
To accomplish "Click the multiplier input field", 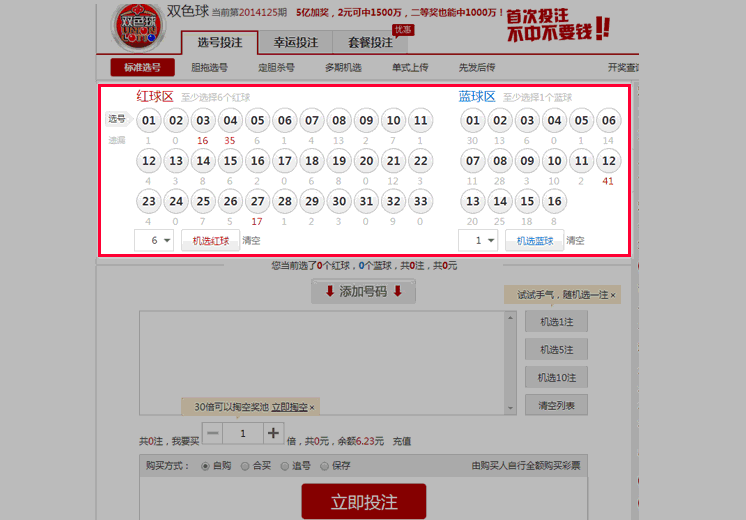I will coord(243,433).
